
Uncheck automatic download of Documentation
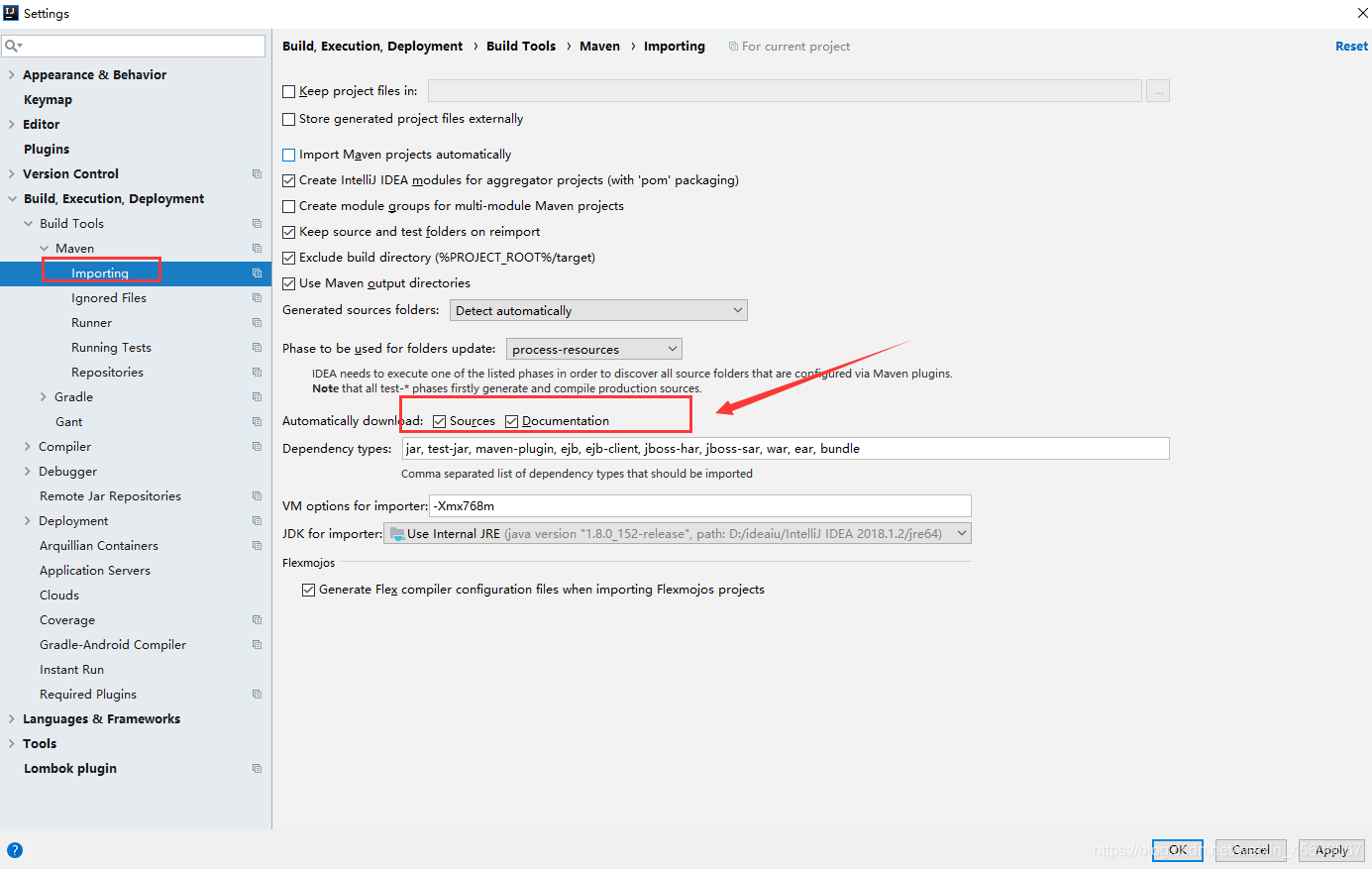click(x=512, y=421)
